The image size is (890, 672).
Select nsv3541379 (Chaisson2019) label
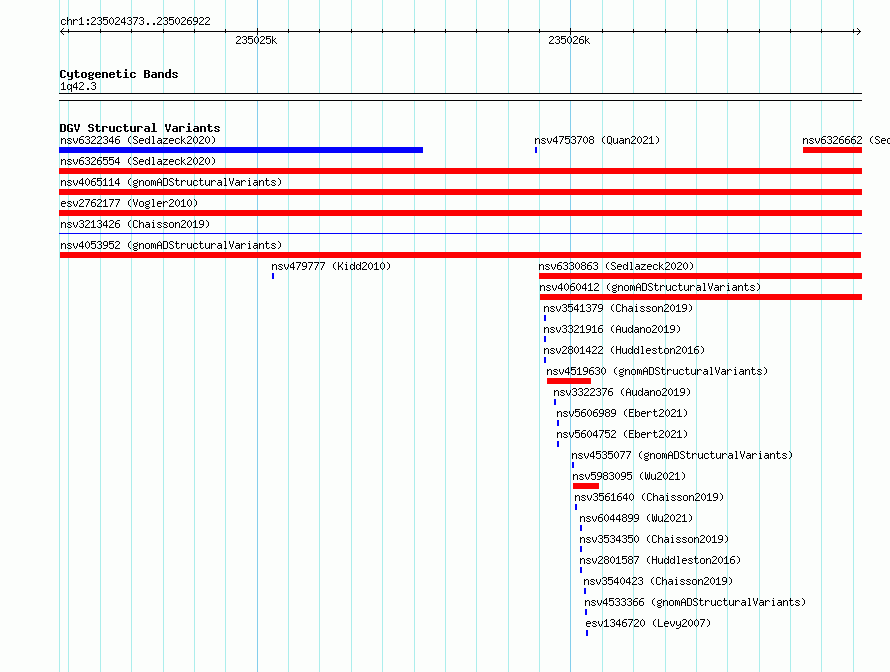tap(618, 308)
